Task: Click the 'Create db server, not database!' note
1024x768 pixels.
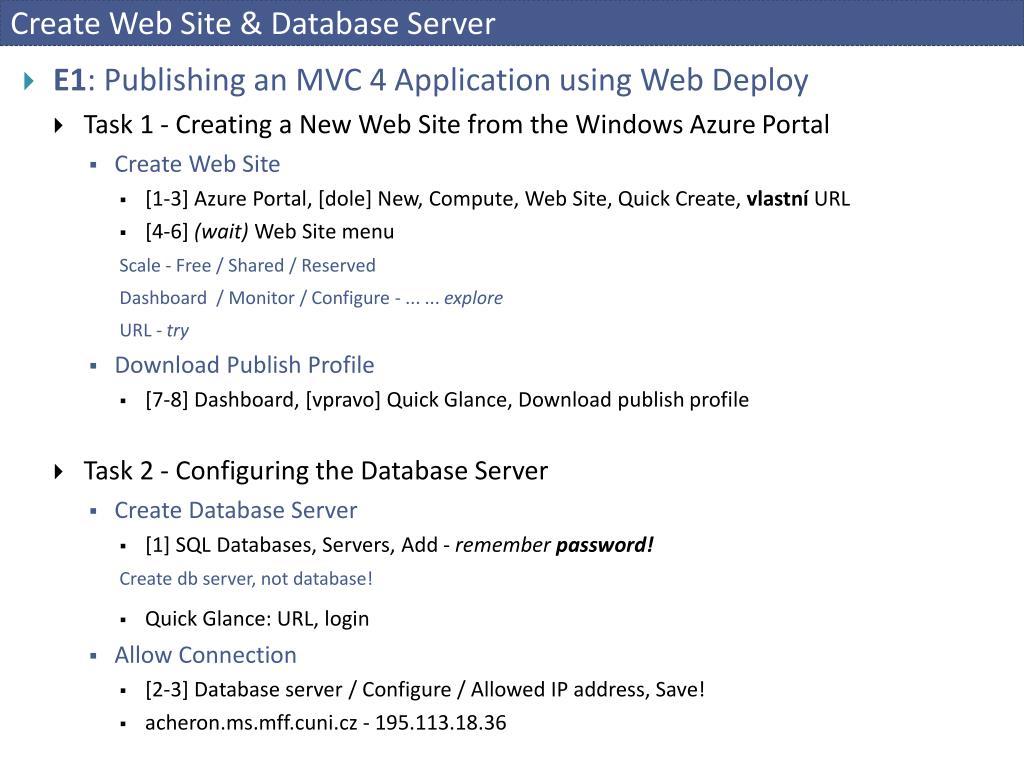Action: pyautogui.click(x=246, y=579)
